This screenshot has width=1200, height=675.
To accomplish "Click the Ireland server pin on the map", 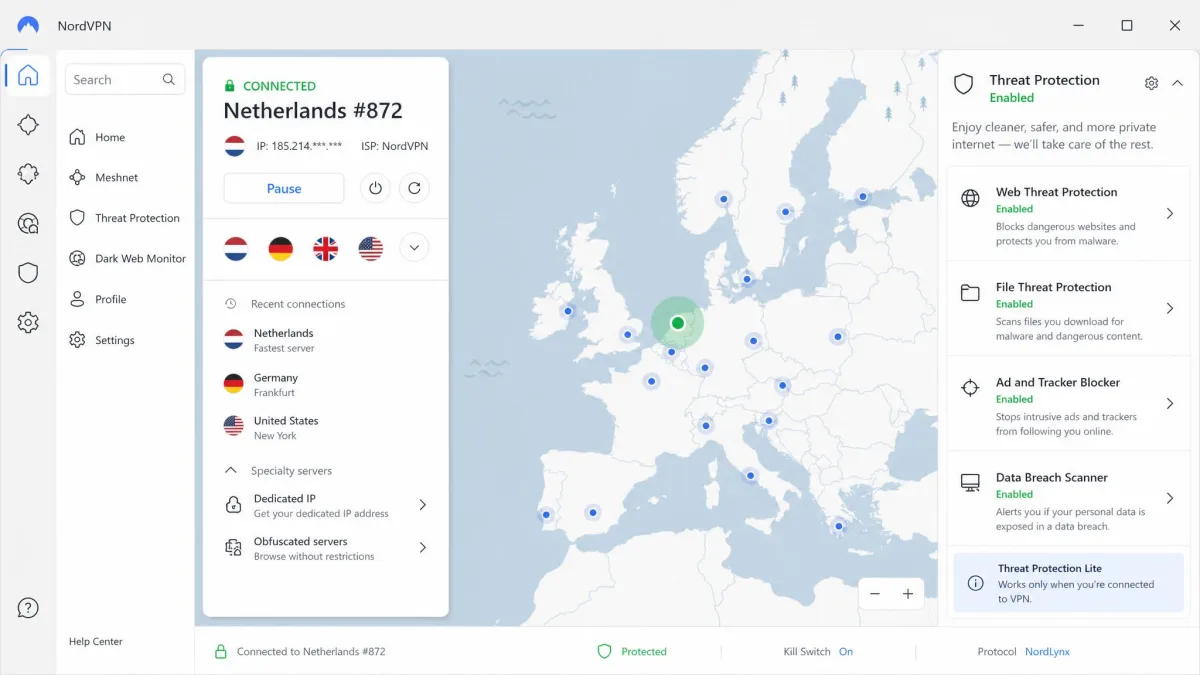I will [x=568, y=311].
